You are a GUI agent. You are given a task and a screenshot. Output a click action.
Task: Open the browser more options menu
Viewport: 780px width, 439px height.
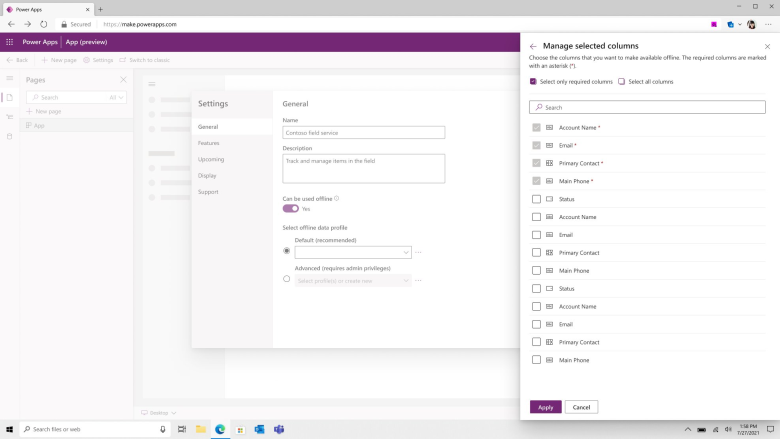pyautogui.click(x=768, y=24)
